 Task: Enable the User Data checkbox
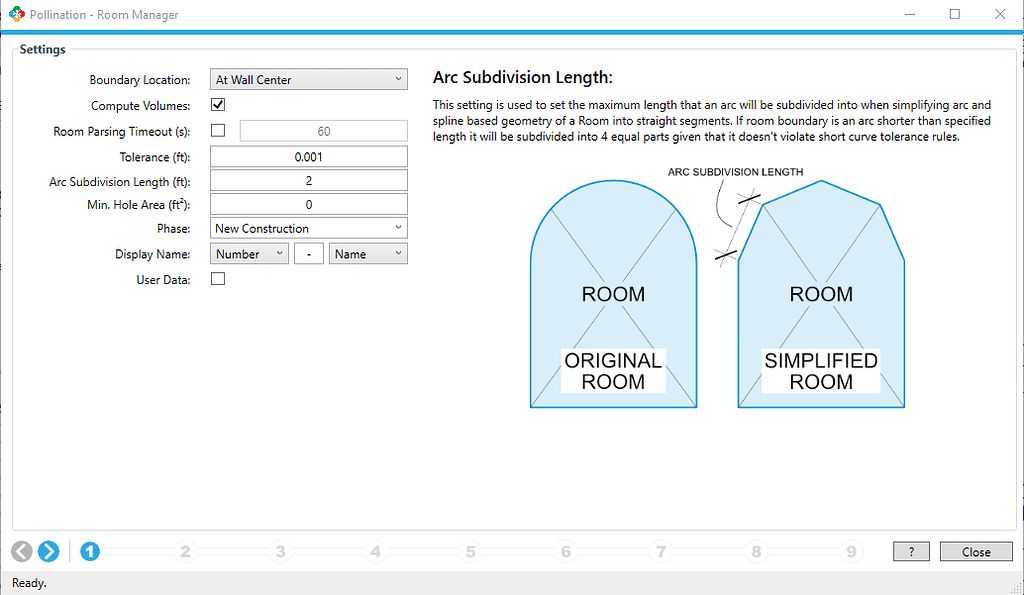tap(216, 279)
